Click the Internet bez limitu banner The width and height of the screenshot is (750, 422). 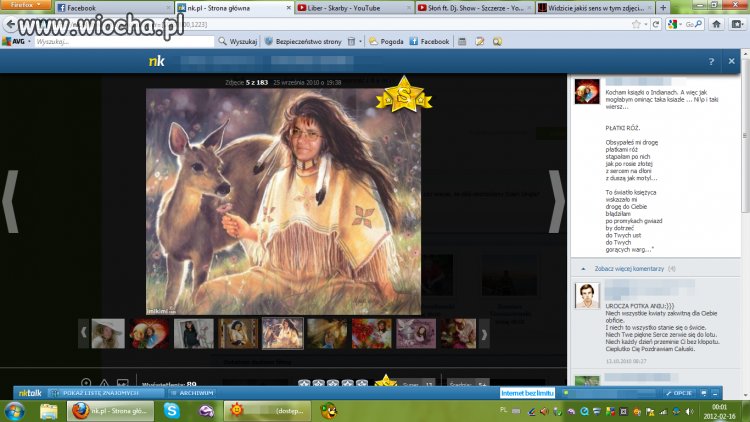tap(527, 393)
